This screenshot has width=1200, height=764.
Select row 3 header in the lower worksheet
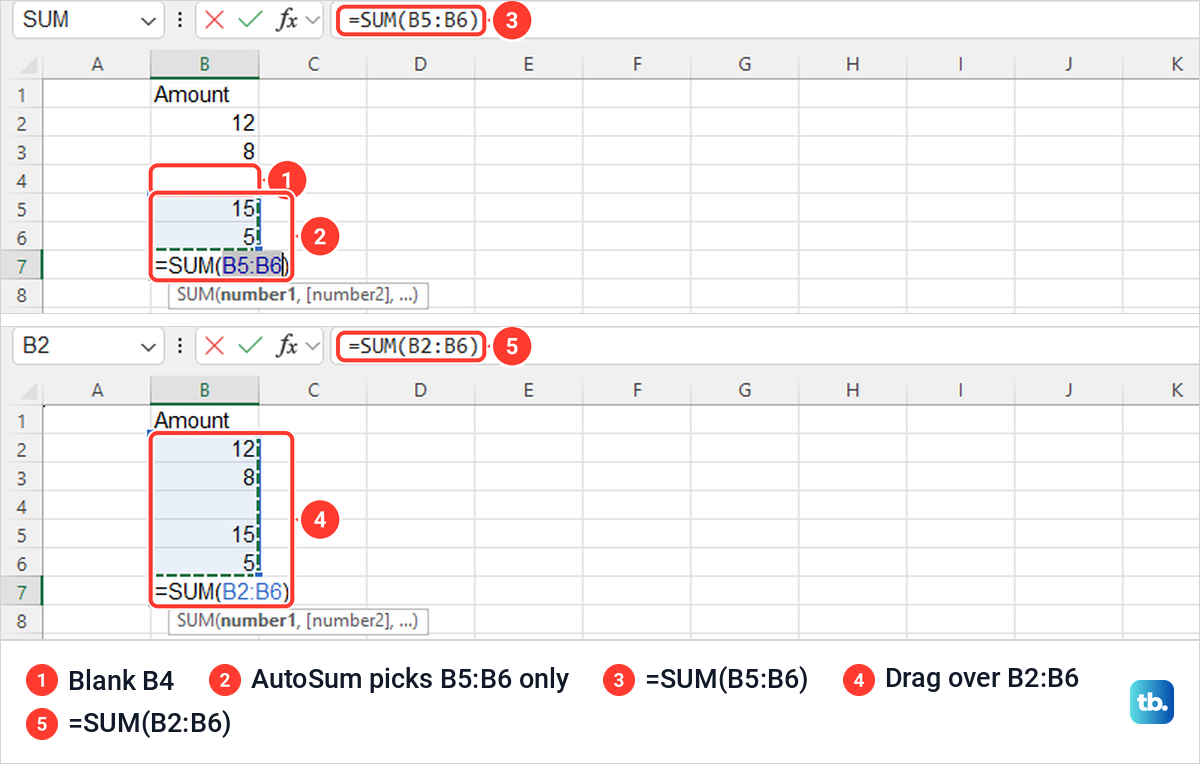(x=22, y=478)
